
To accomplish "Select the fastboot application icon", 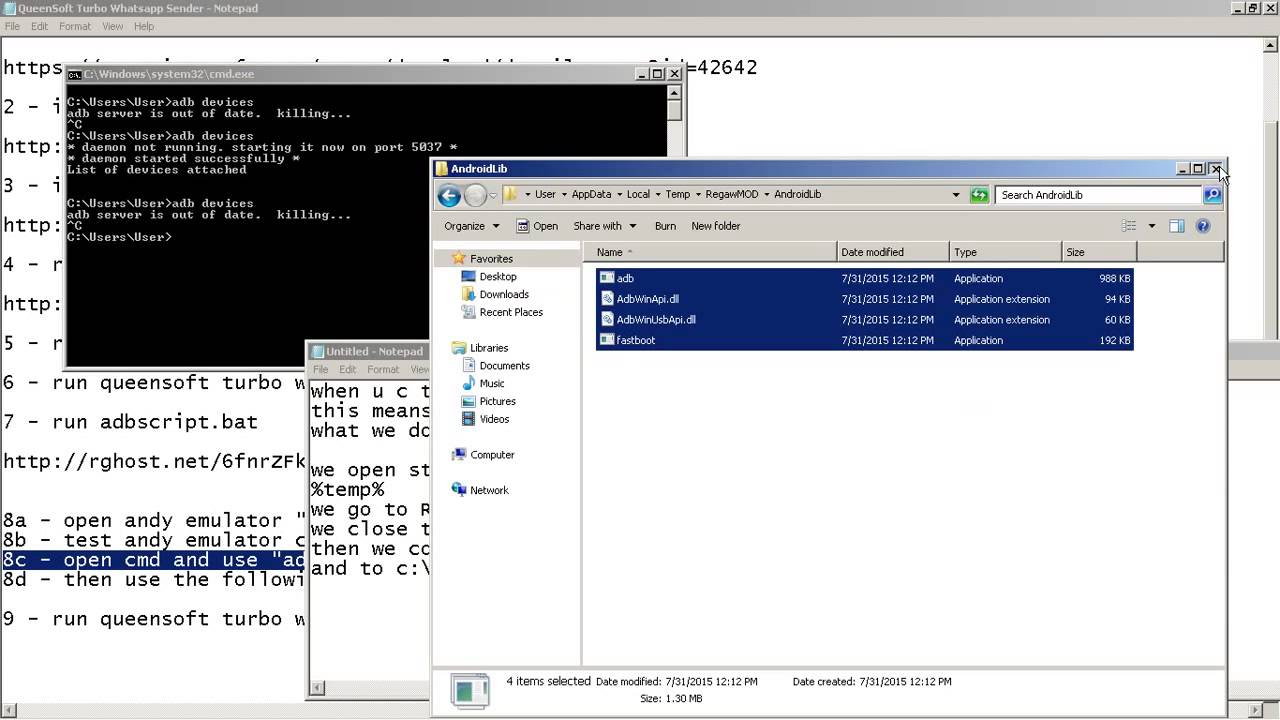I will click(x=607, y=340).
